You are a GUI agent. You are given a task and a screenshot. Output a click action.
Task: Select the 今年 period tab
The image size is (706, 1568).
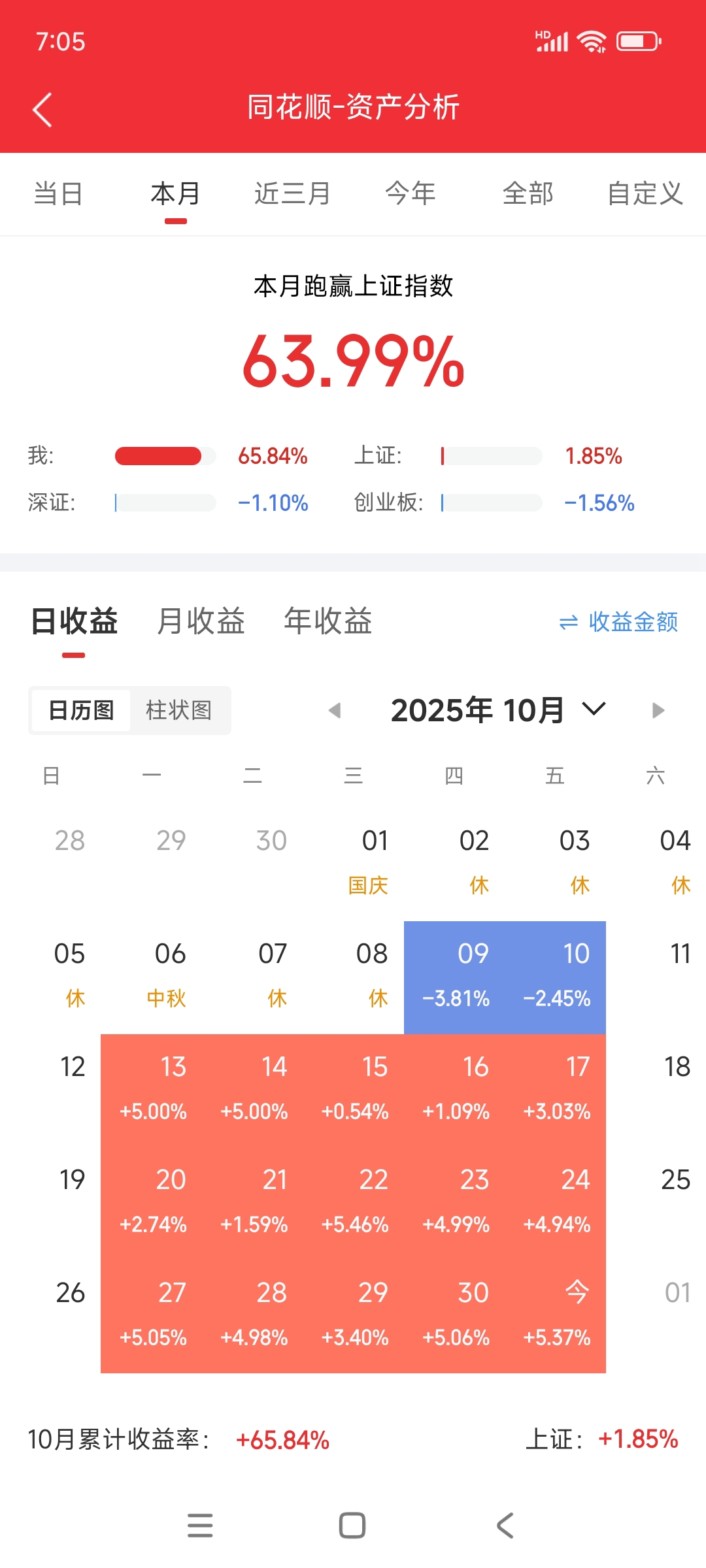tap(410, 194)
